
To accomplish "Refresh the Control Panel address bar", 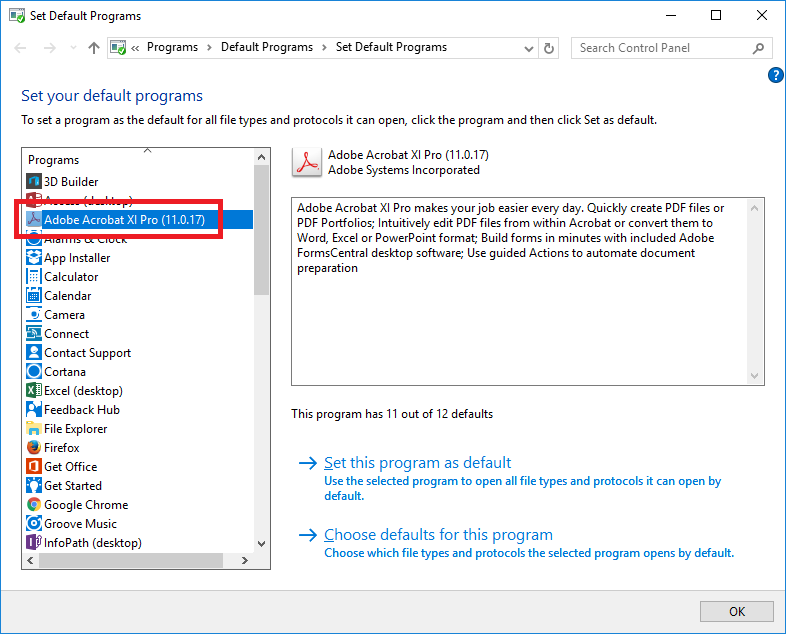I will pos(549,48).
